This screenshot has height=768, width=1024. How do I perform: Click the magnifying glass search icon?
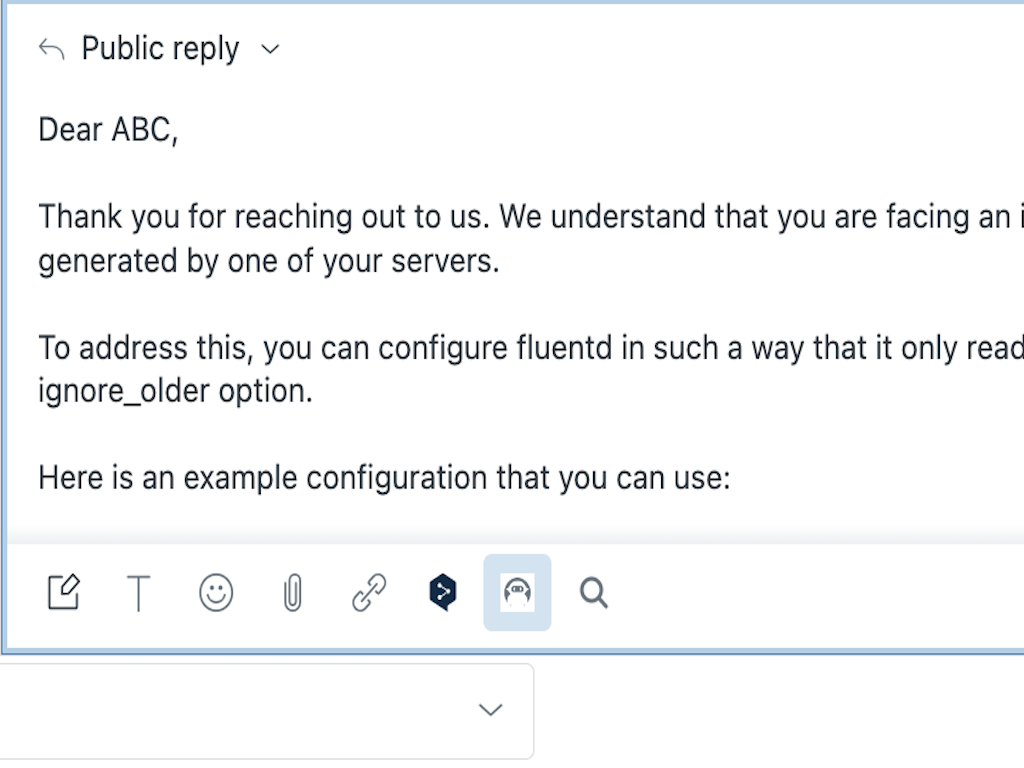(594, 593)
